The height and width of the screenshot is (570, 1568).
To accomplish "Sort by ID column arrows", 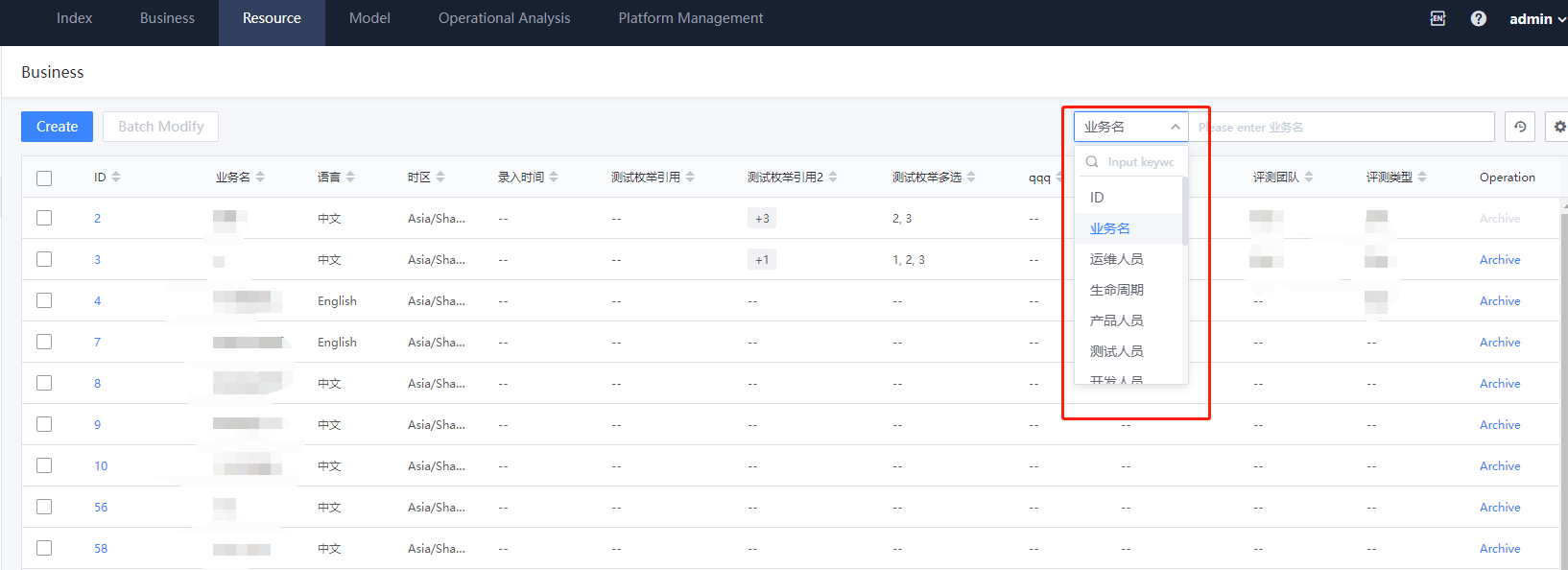I will click(116, 177).
